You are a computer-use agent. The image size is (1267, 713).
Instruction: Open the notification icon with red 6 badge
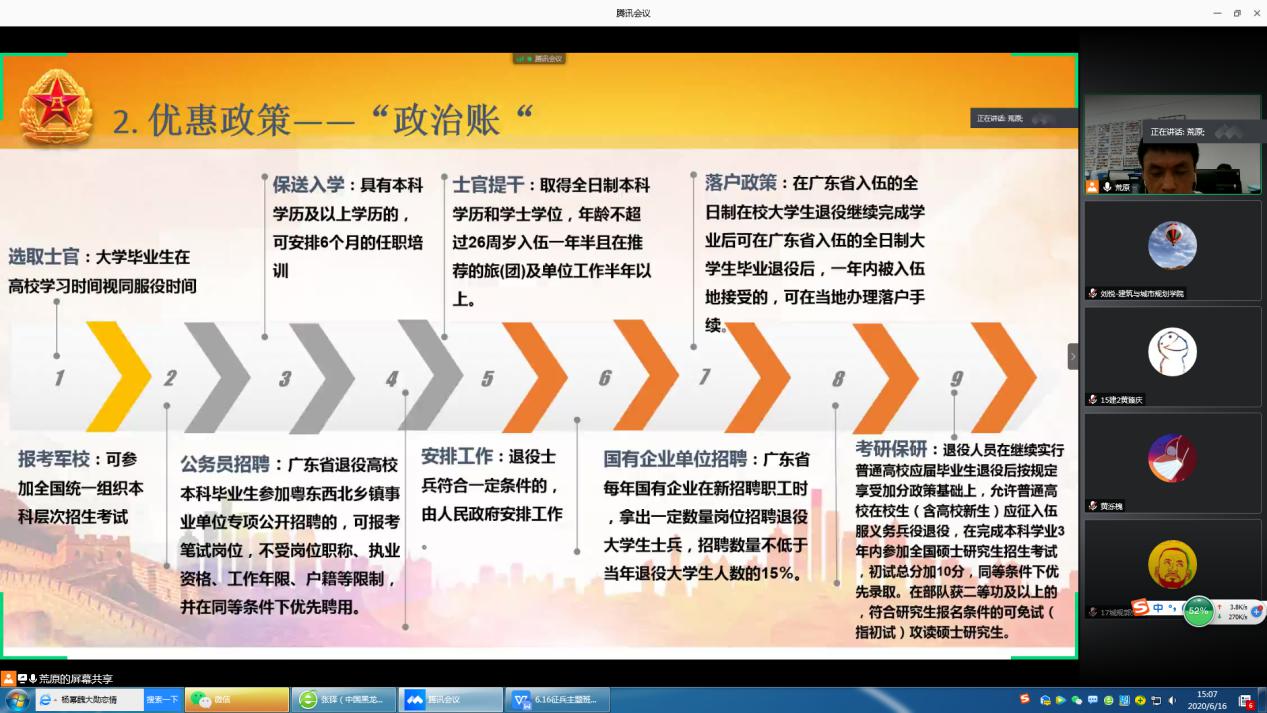1246,701
